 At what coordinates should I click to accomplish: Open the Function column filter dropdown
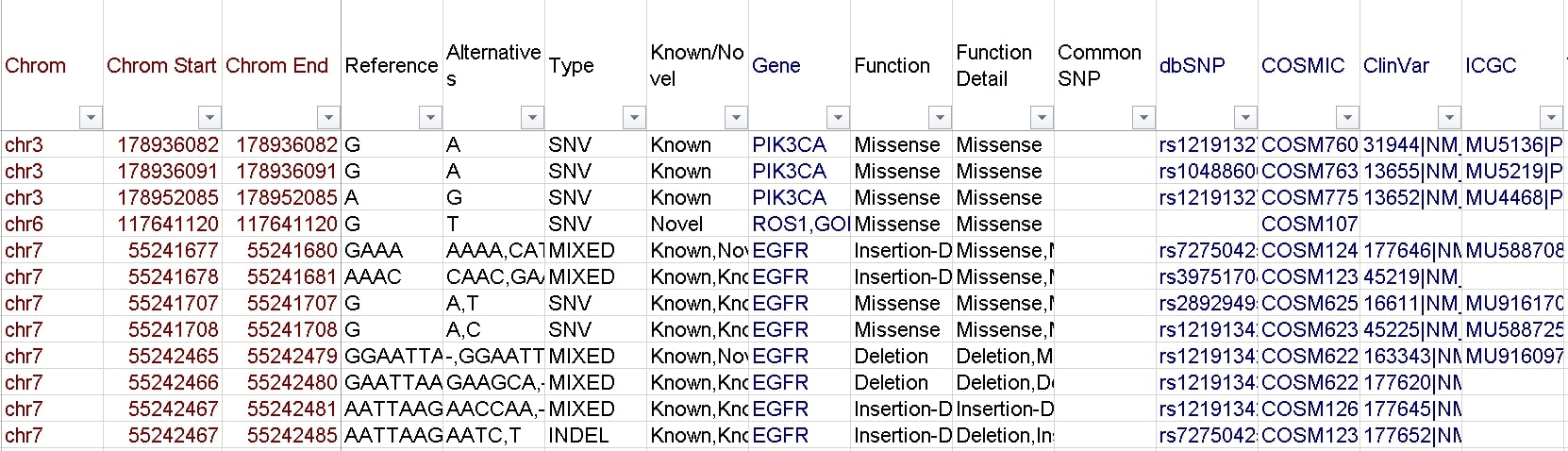[940, 118]
